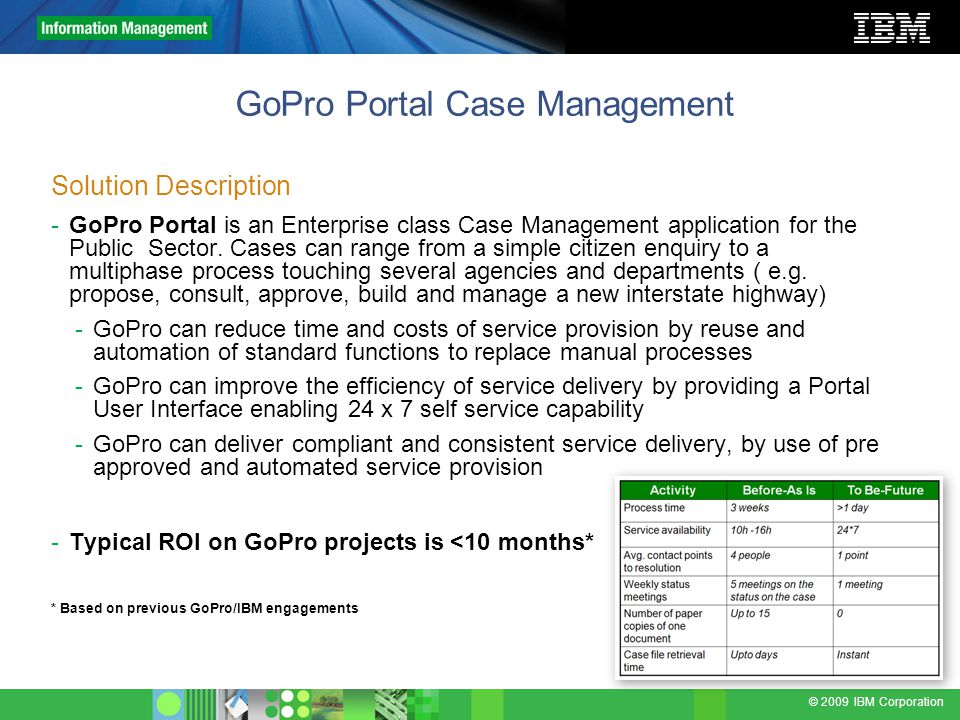960x720 pixels.
Task: Click the "Solution Description" heading
Action: click(x=171, y=186)
